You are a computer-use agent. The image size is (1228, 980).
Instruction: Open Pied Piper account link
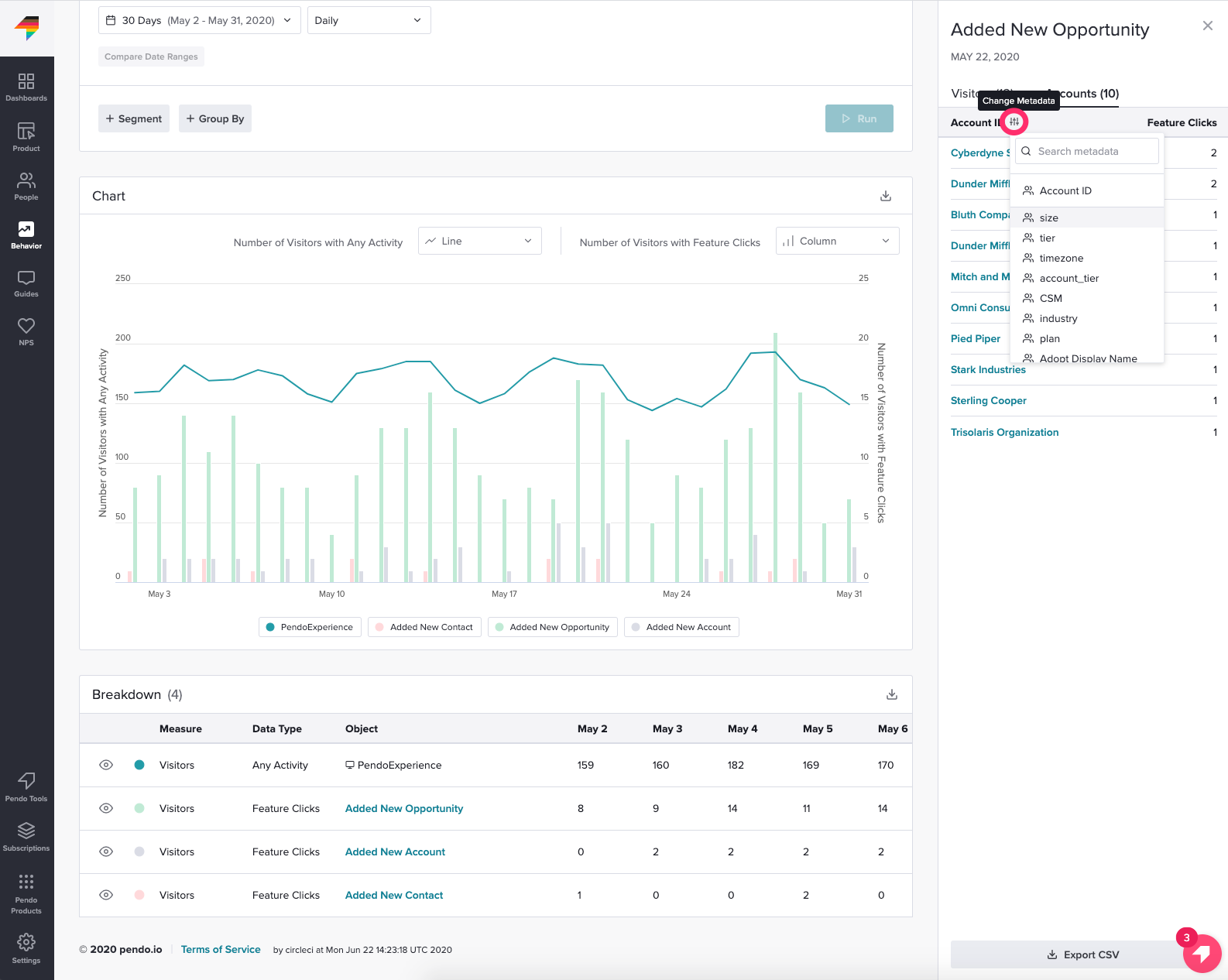pyautogui.click(x=976, y=338)
